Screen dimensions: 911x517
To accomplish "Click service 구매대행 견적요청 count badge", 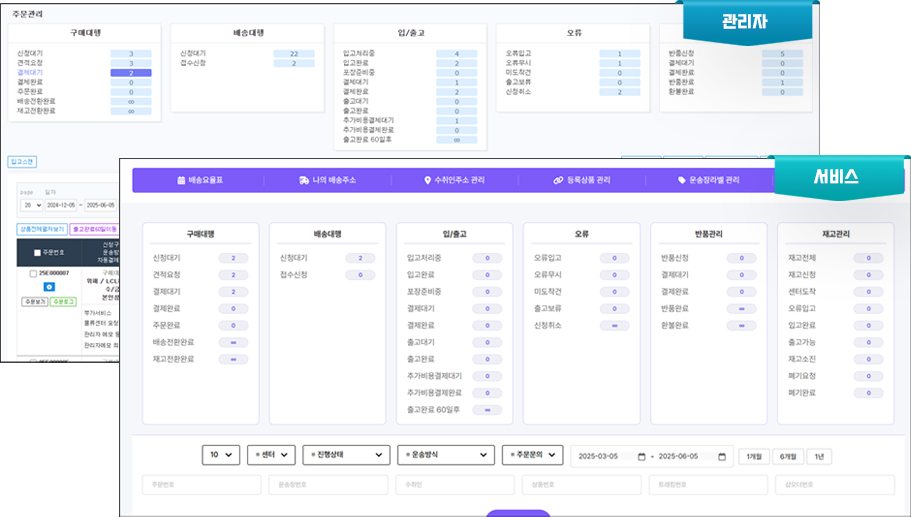I will pyautogui.click(x=234, y=275).
